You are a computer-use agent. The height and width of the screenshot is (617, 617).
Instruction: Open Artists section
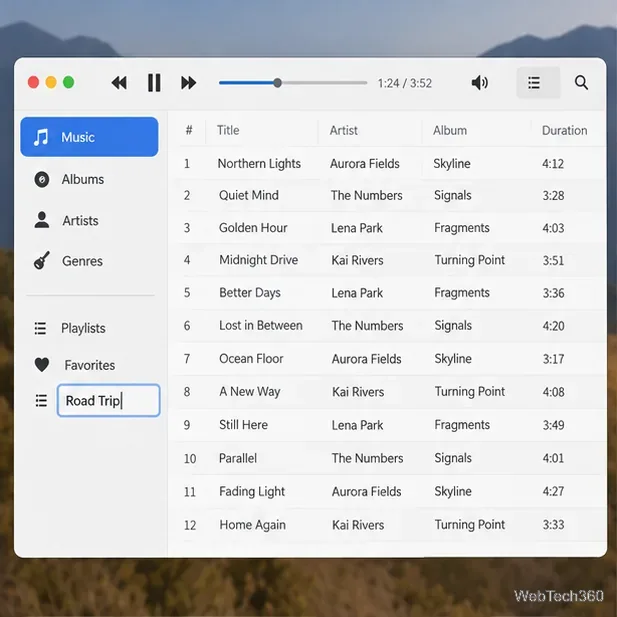coord(80,221)
